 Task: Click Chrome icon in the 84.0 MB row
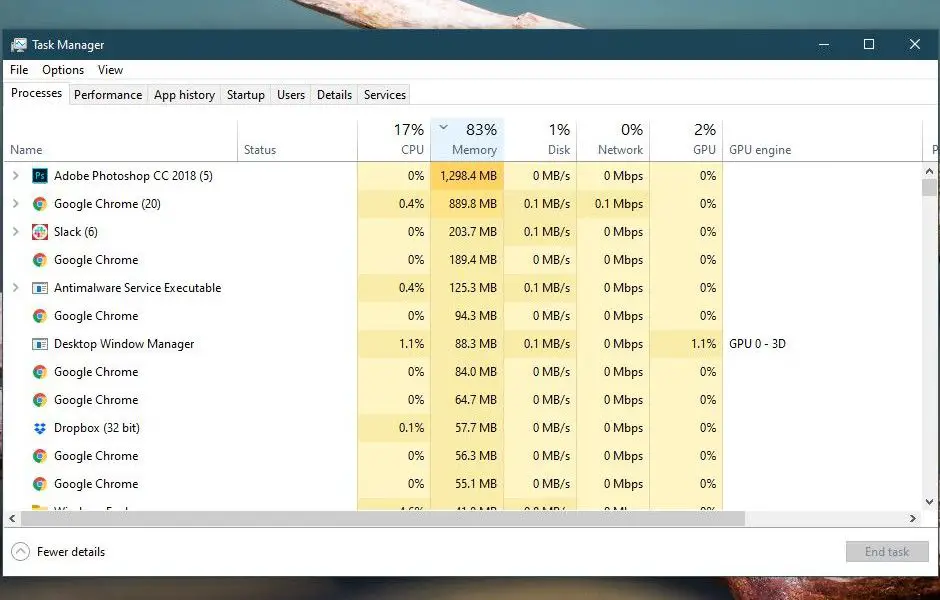click(x=40, y=372)
